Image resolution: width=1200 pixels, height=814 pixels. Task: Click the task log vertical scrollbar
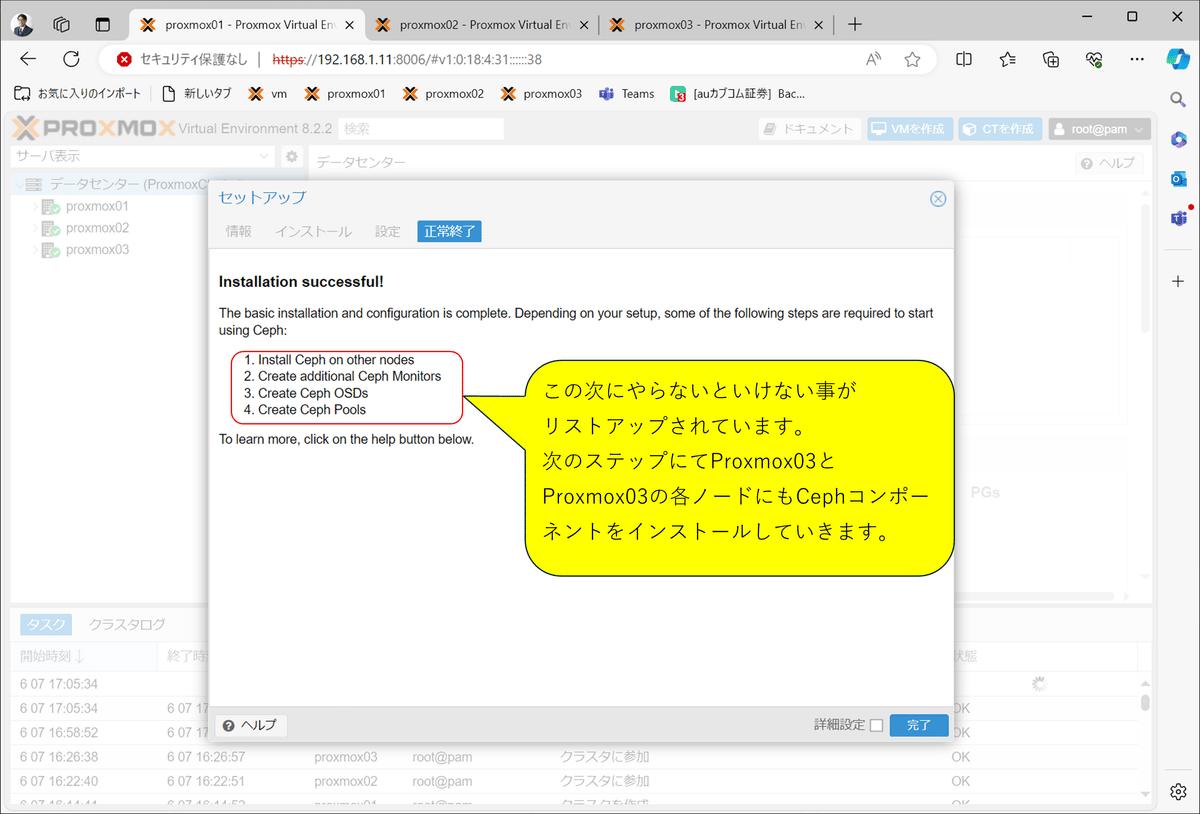(1145, 740)
